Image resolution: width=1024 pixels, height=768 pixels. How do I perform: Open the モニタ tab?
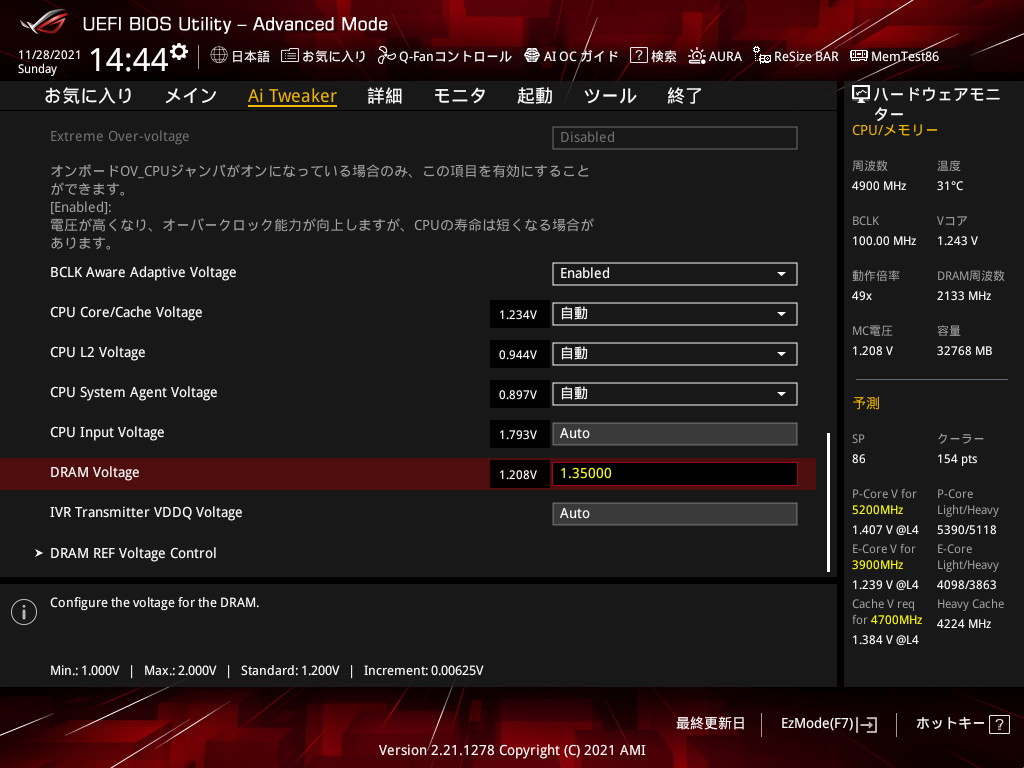(x=460, y=96)
